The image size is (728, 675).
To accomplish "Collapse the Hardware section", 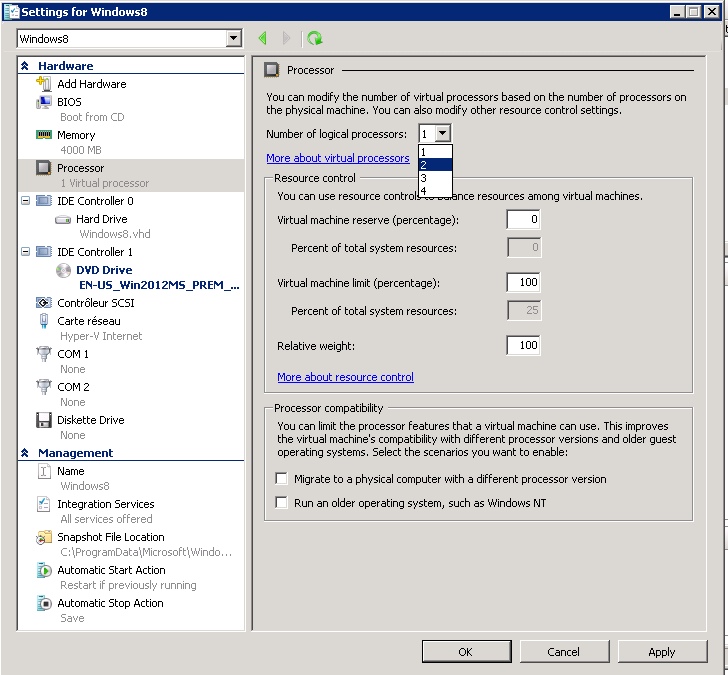I will pyautogui.click(x=25, y=66).
